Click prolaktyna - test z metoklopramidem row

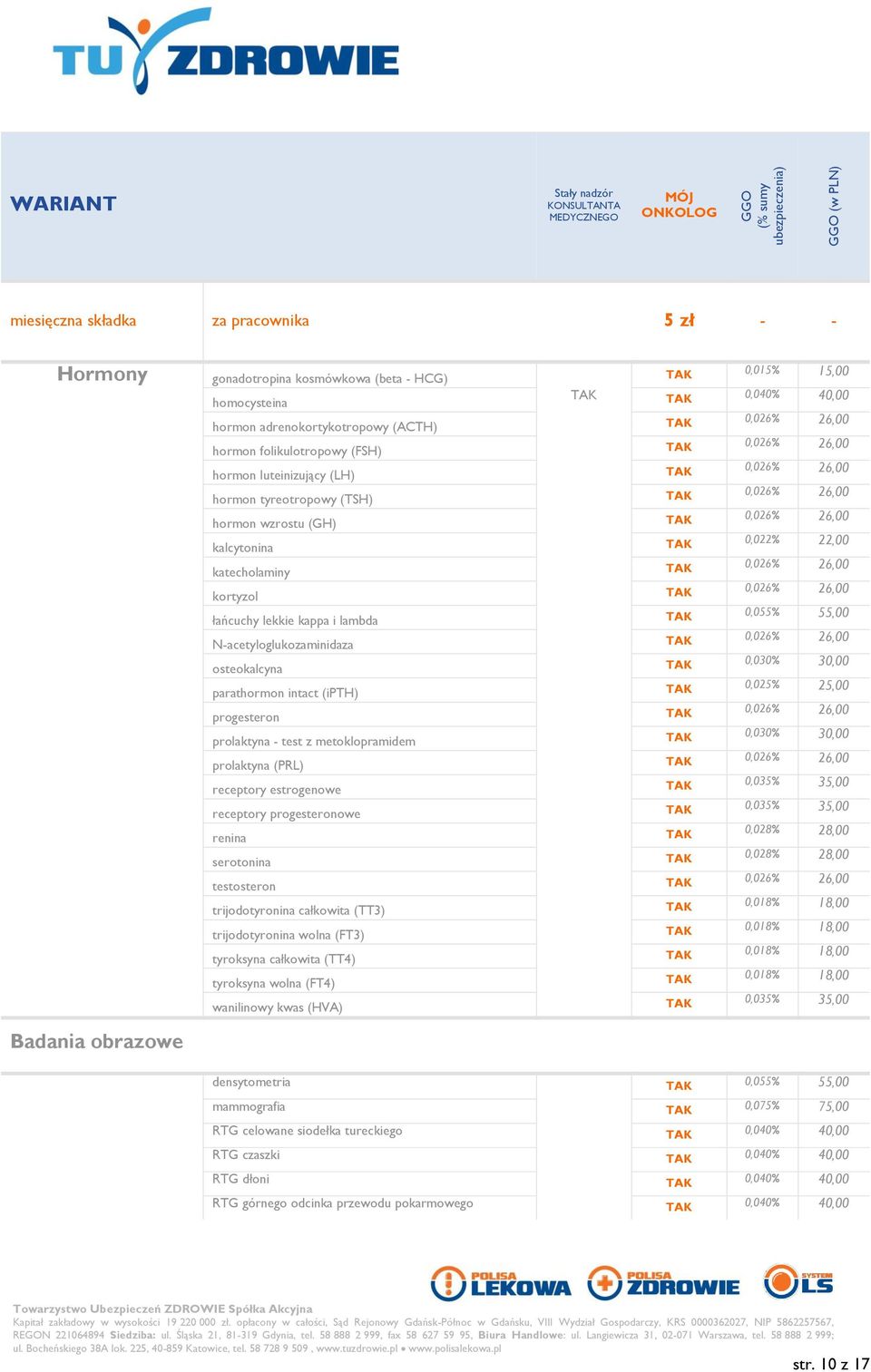314,742
